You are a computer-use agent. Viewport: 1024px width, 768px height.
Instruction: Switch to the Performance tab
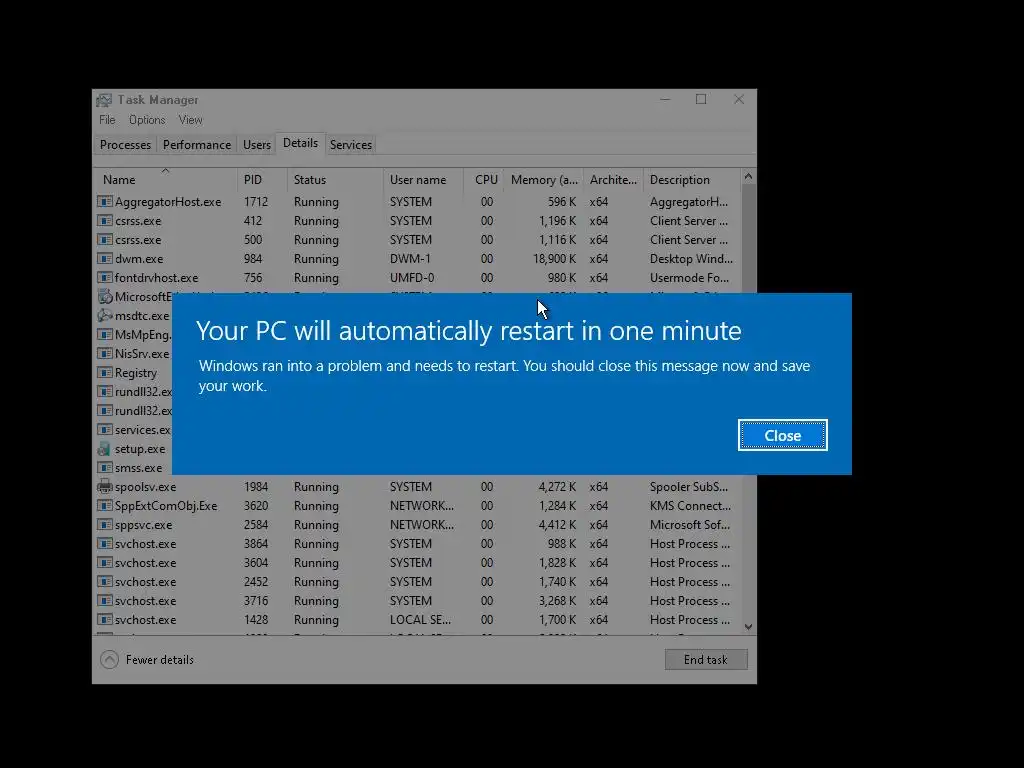(197, 145)
